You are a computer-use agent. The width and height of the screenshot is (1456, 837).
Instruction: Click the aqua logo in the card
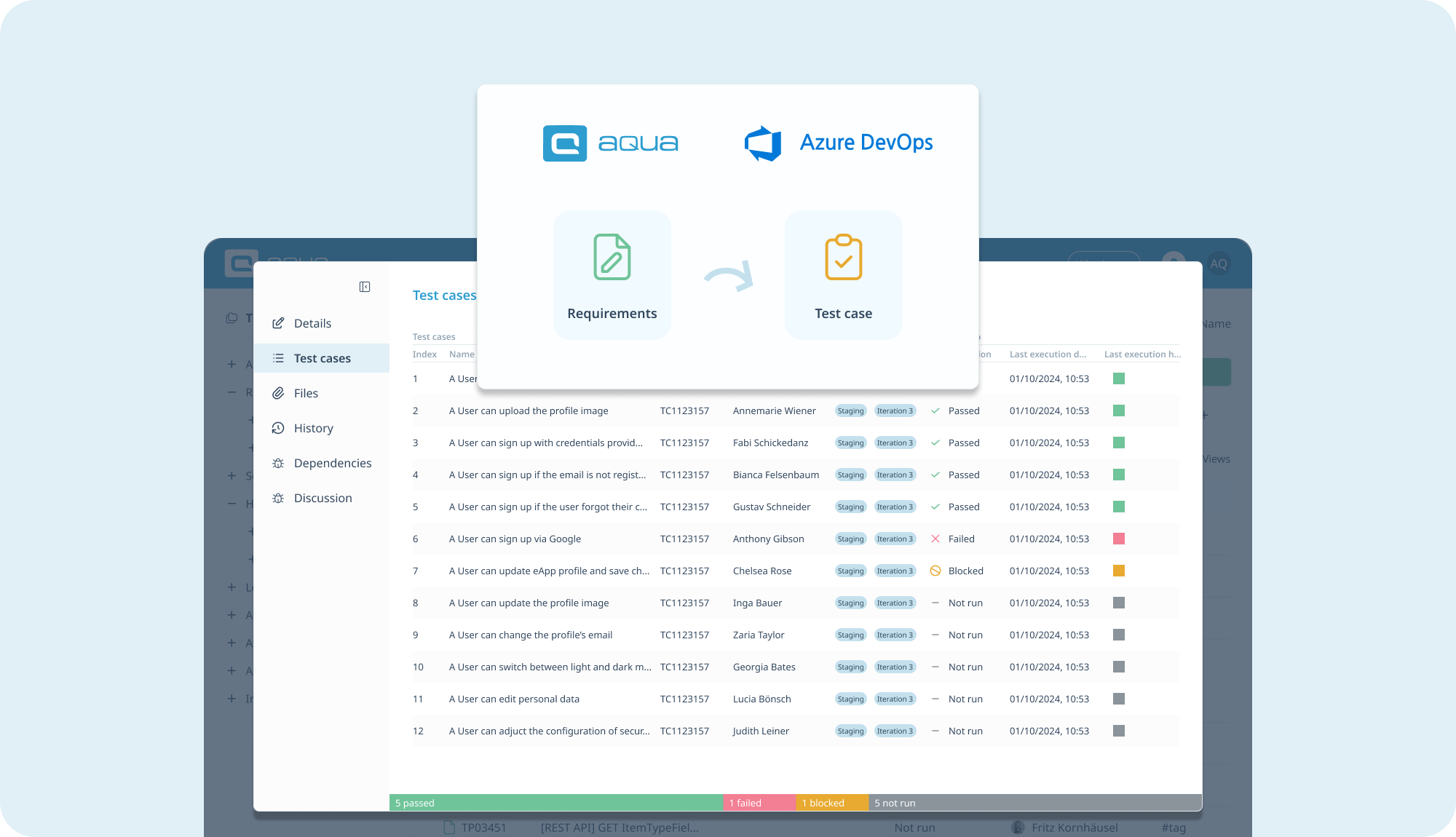click(611, 143)
